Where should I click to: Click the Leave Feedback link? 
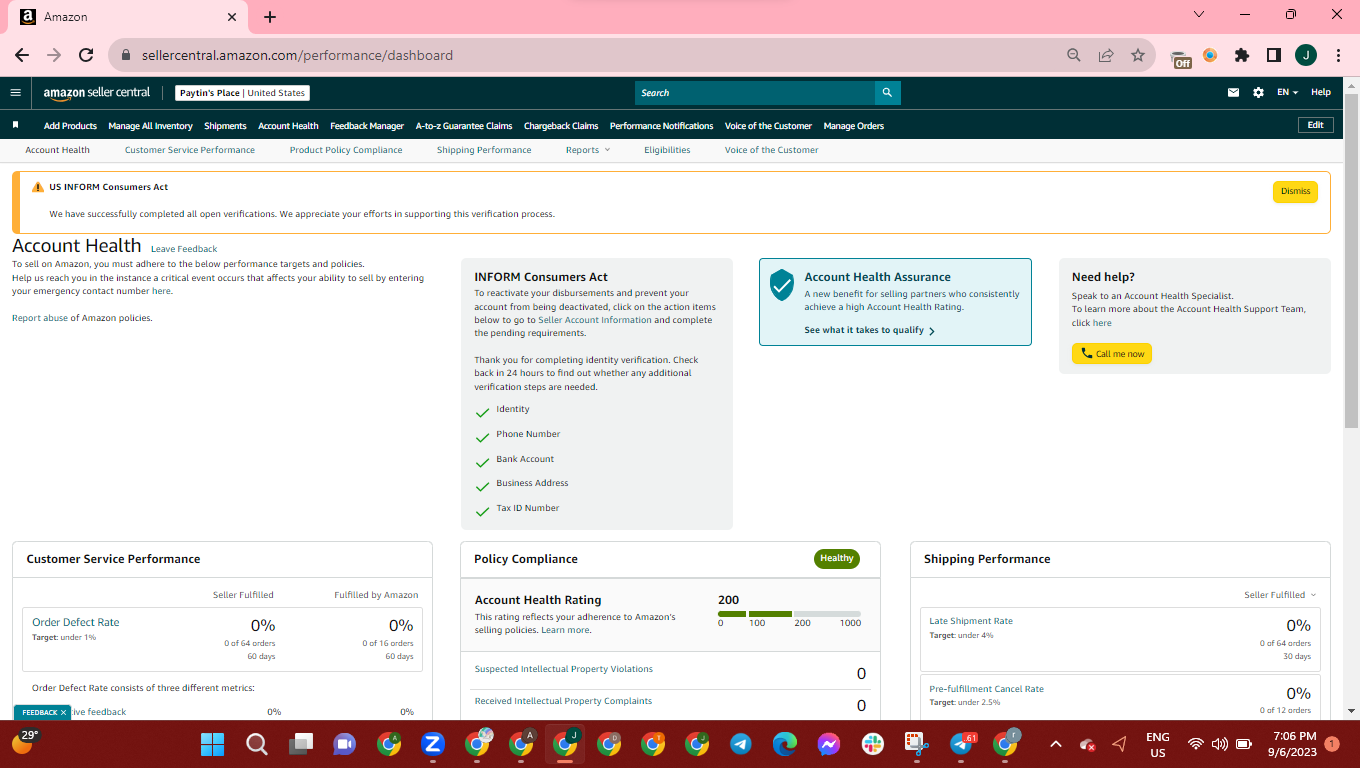coord(184,249)
